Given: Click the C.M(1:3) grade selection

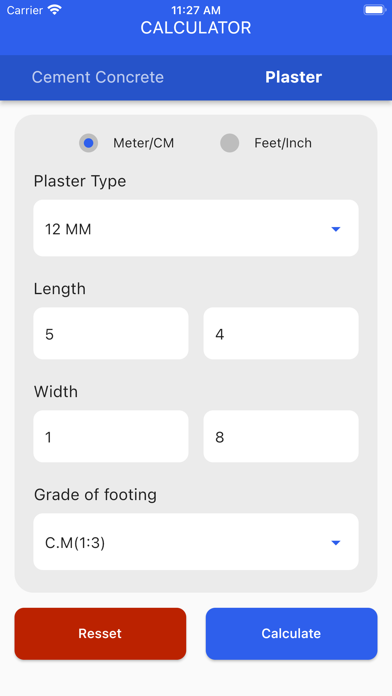Looking at the screenshot, I should pos(196,542).
